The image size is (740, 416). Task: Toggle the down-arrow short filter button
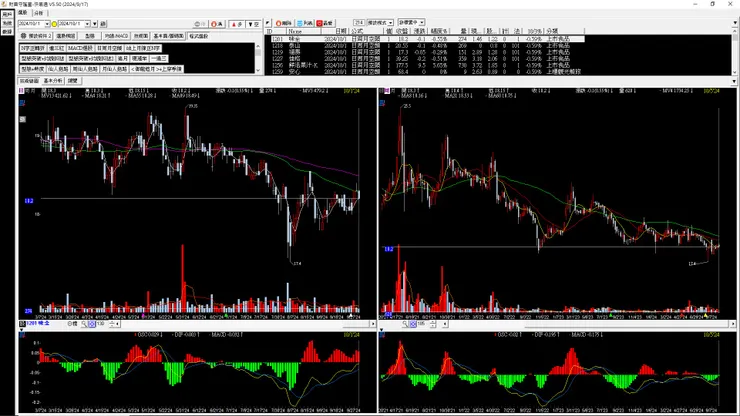pyautogui.click(x=254, y=24)
